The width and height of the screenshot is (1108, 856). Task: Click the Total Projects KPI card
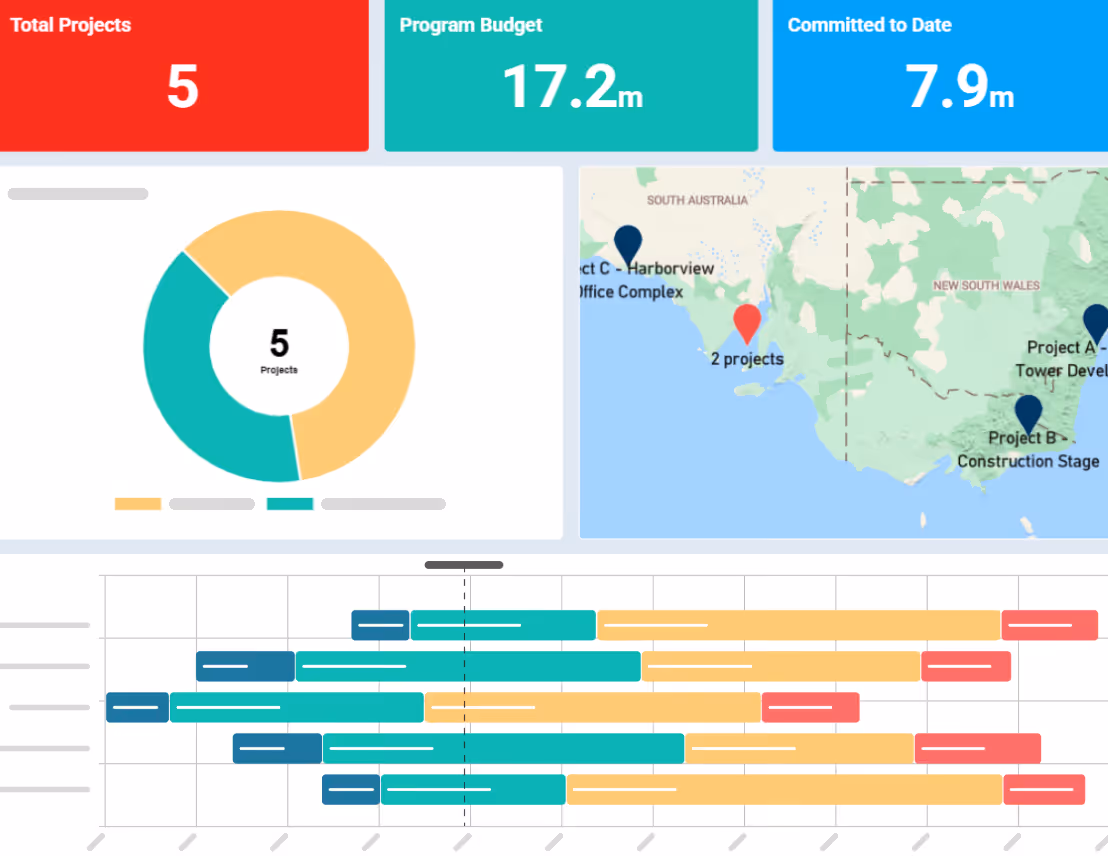[185, 75]
